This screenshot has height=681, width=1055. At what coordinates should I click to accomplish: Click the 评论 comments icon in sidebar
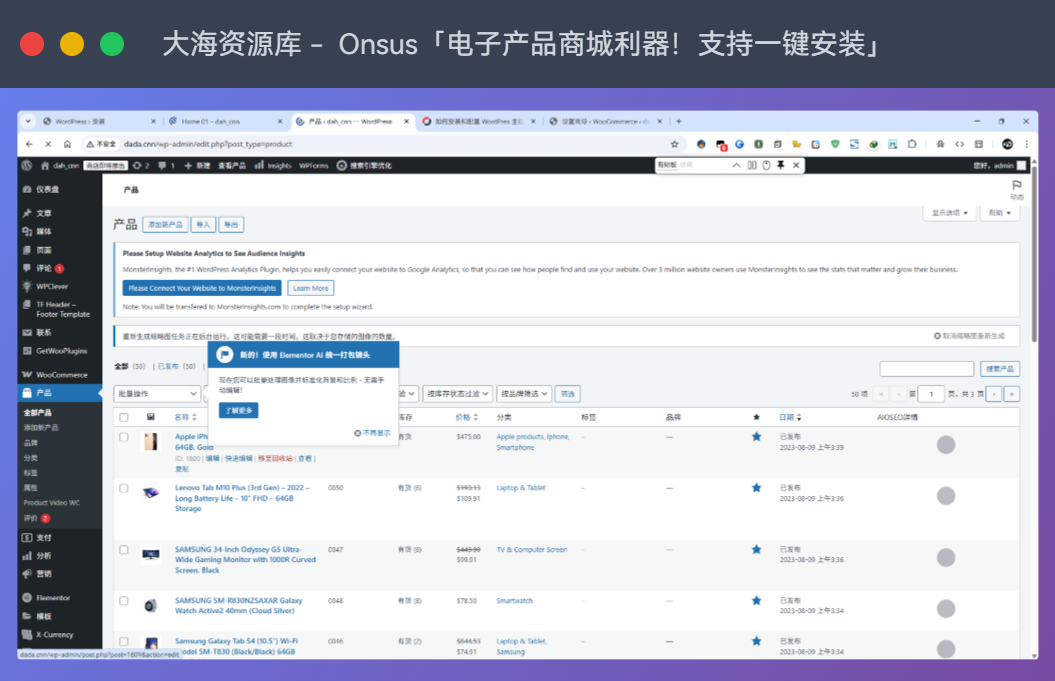point(27,268)
